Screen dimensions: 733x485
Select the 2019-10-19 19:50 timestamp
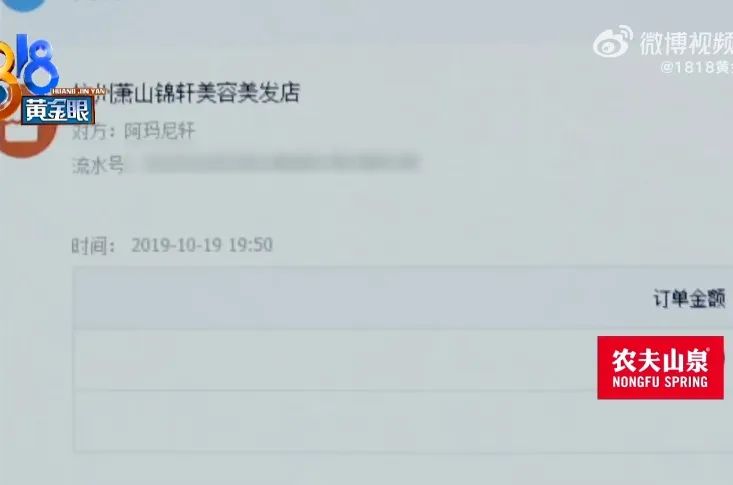point(202,245)
